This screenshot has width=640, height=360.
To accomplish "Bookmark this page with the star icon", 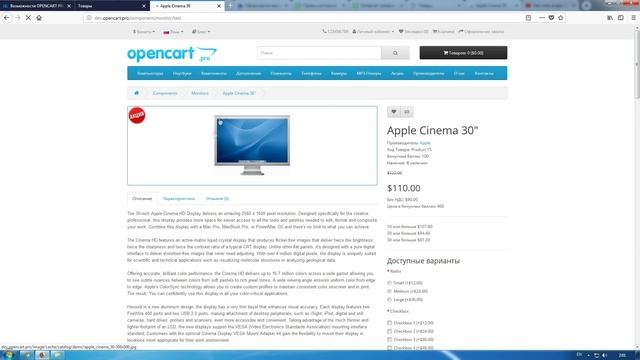I will coord(561,18).
